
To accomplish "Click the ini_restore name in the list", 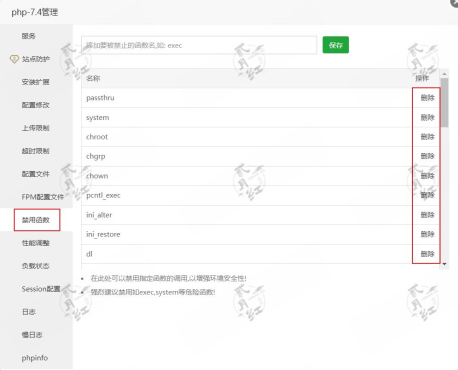I will pyautogui.click(x=103, y=234).
